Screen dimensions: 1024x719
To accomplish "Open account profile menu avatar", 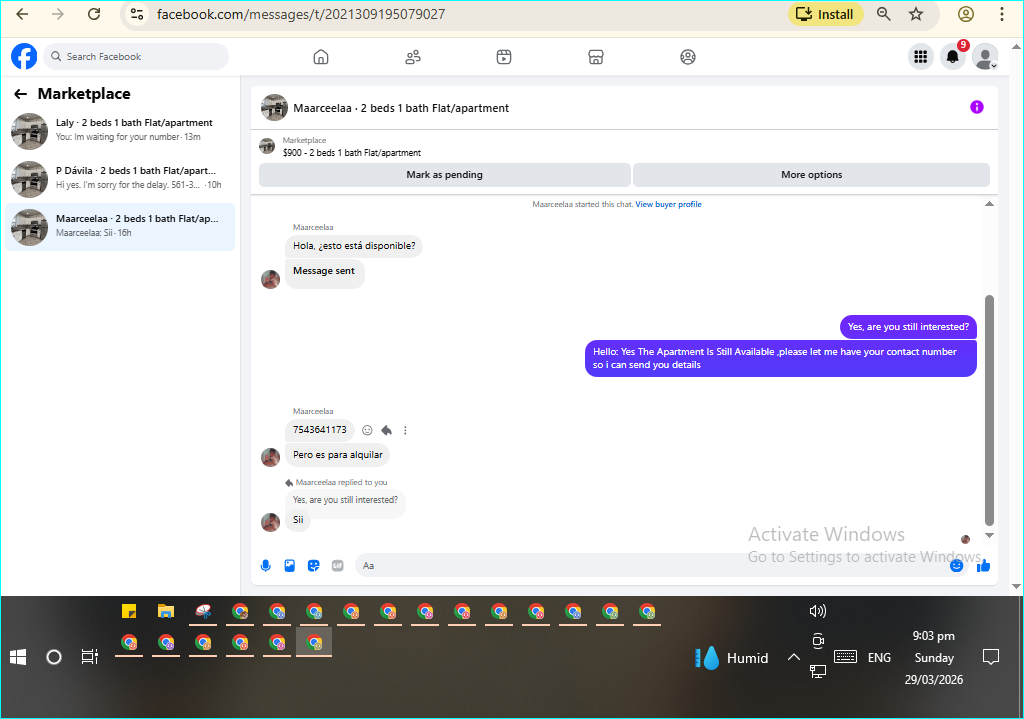I will point(985,57).
